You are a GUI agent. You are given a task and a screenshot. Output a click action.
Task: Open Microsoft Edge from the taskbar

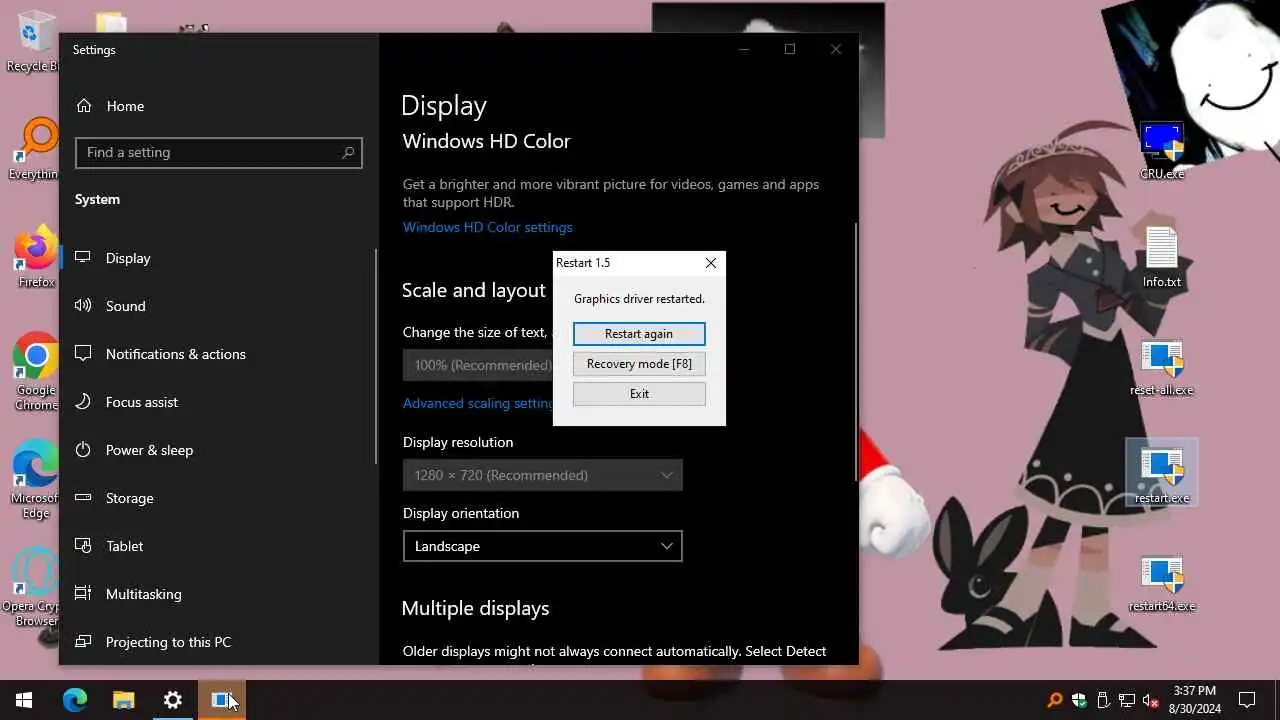tap(75, 700)
